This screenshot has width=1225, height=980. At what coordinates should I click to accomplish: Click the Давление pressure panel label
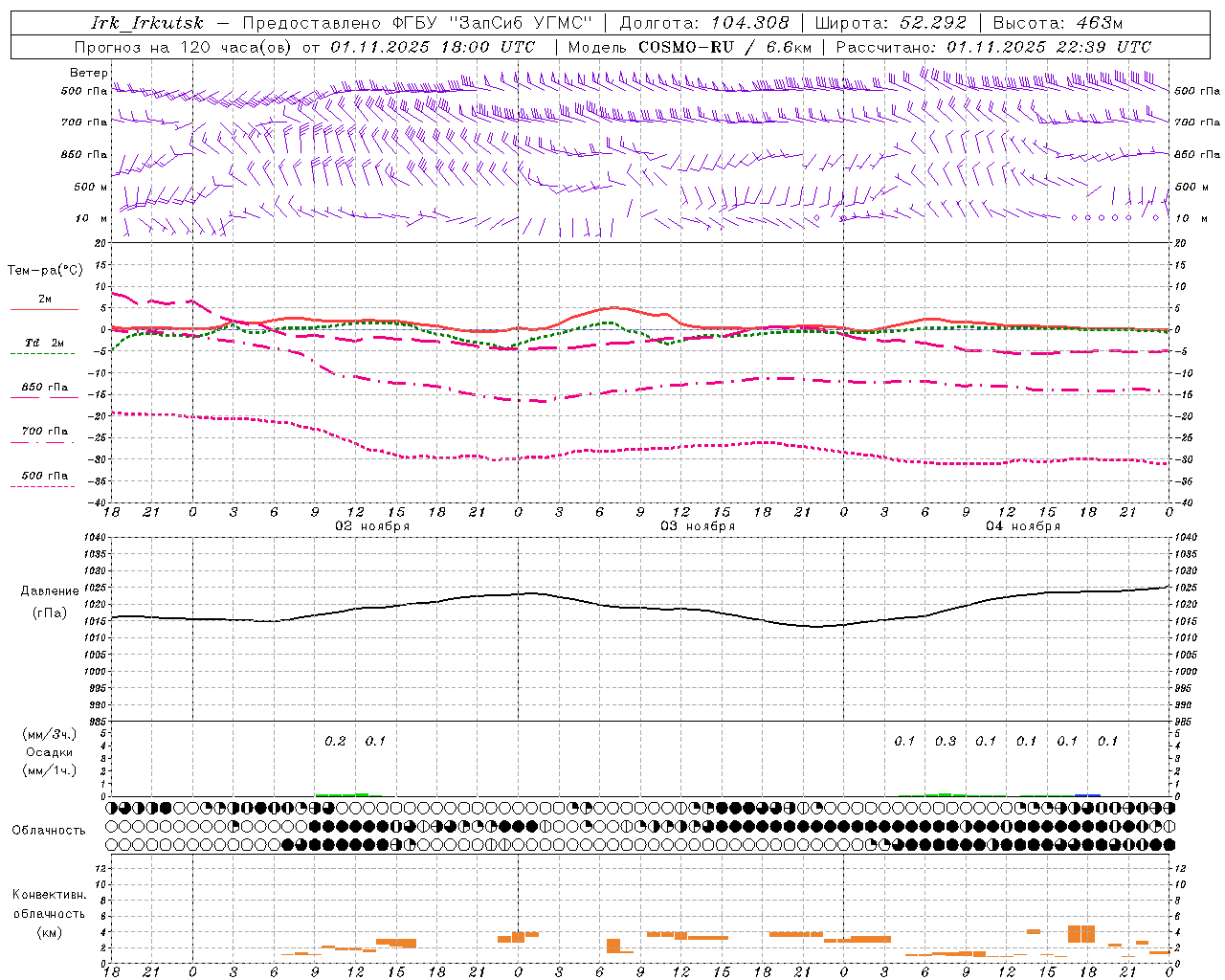click(x=50, y=591)
